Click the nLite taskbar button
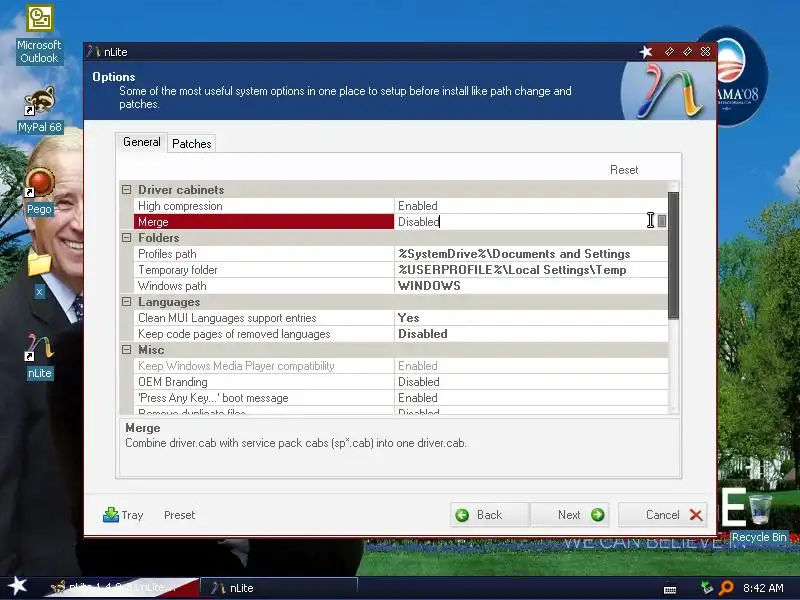The width and height of the screenshot is (800, 600). (280, 588)
